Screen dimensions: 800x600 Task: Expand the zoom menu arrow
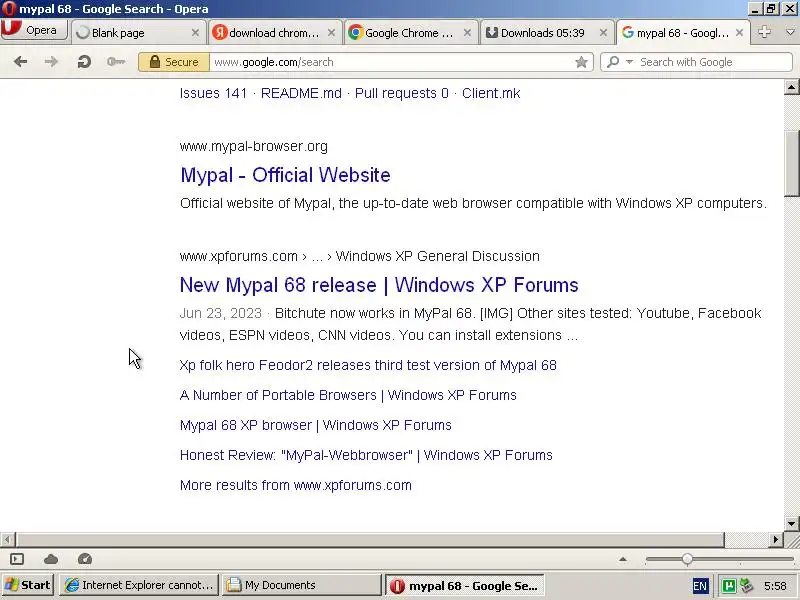click(622, 559)
